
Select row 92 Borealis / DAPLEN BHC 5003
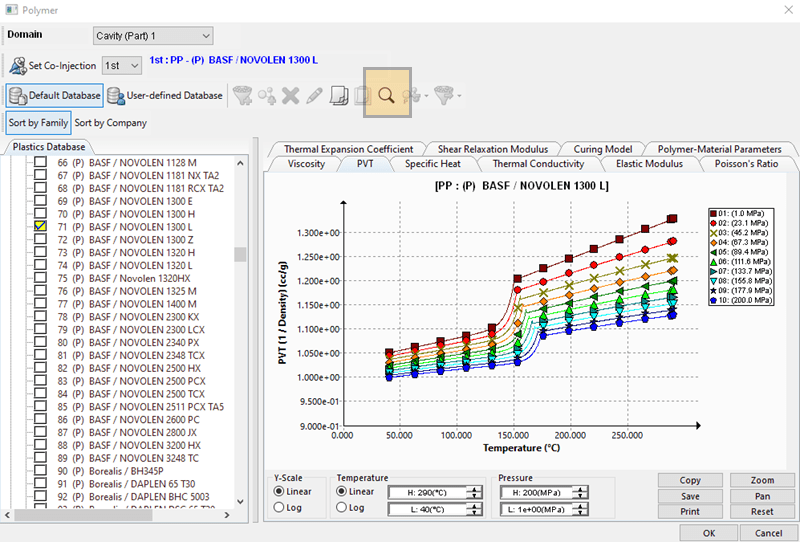tap(133, 497)
